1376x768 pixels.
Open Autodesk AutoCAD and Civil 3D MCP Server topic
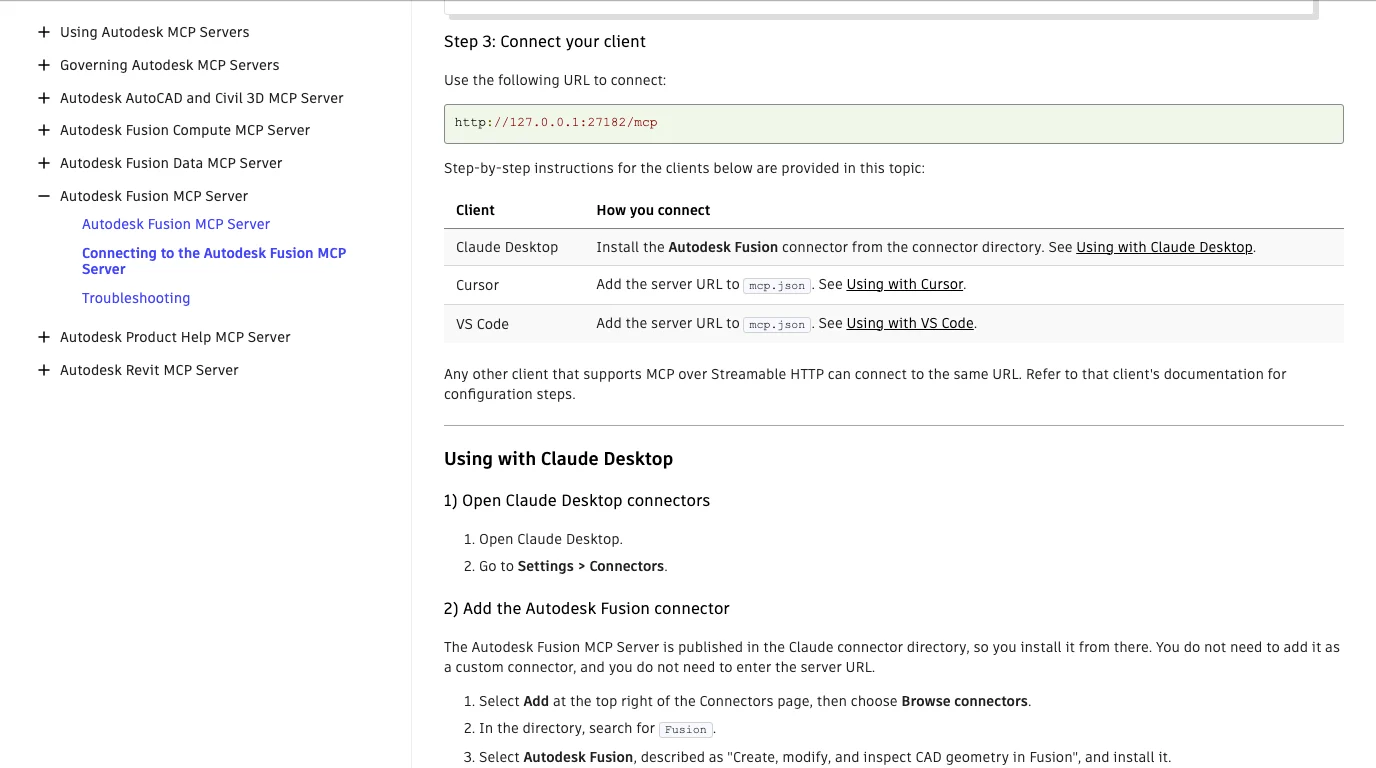tap(202, 98)
